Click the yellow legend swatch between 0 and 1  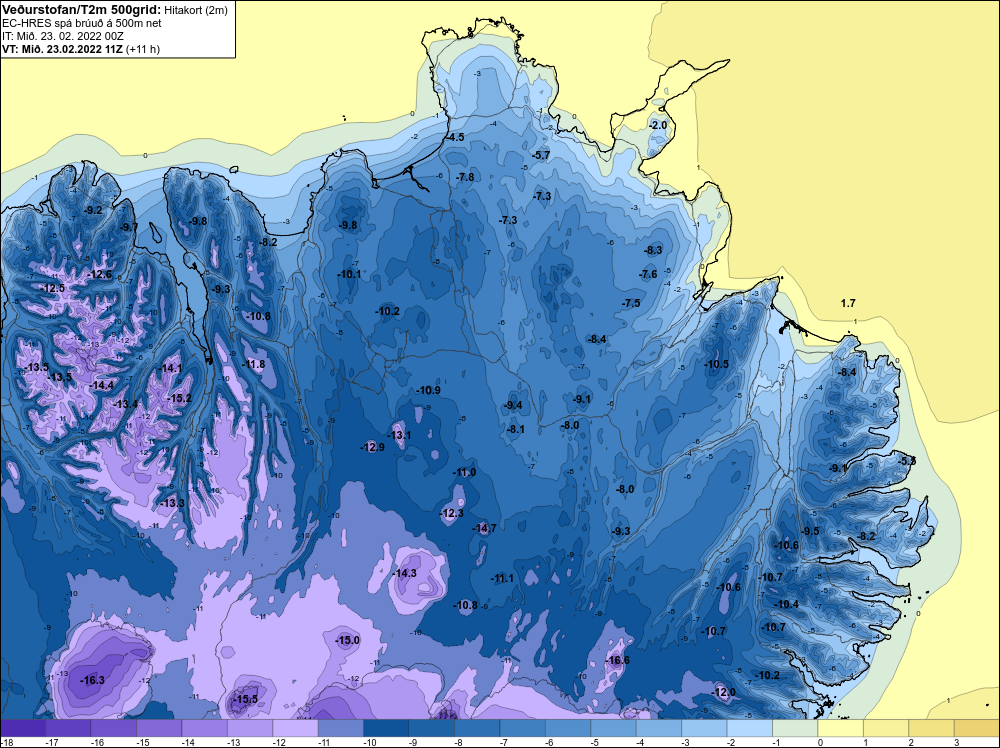coord(841,728)
